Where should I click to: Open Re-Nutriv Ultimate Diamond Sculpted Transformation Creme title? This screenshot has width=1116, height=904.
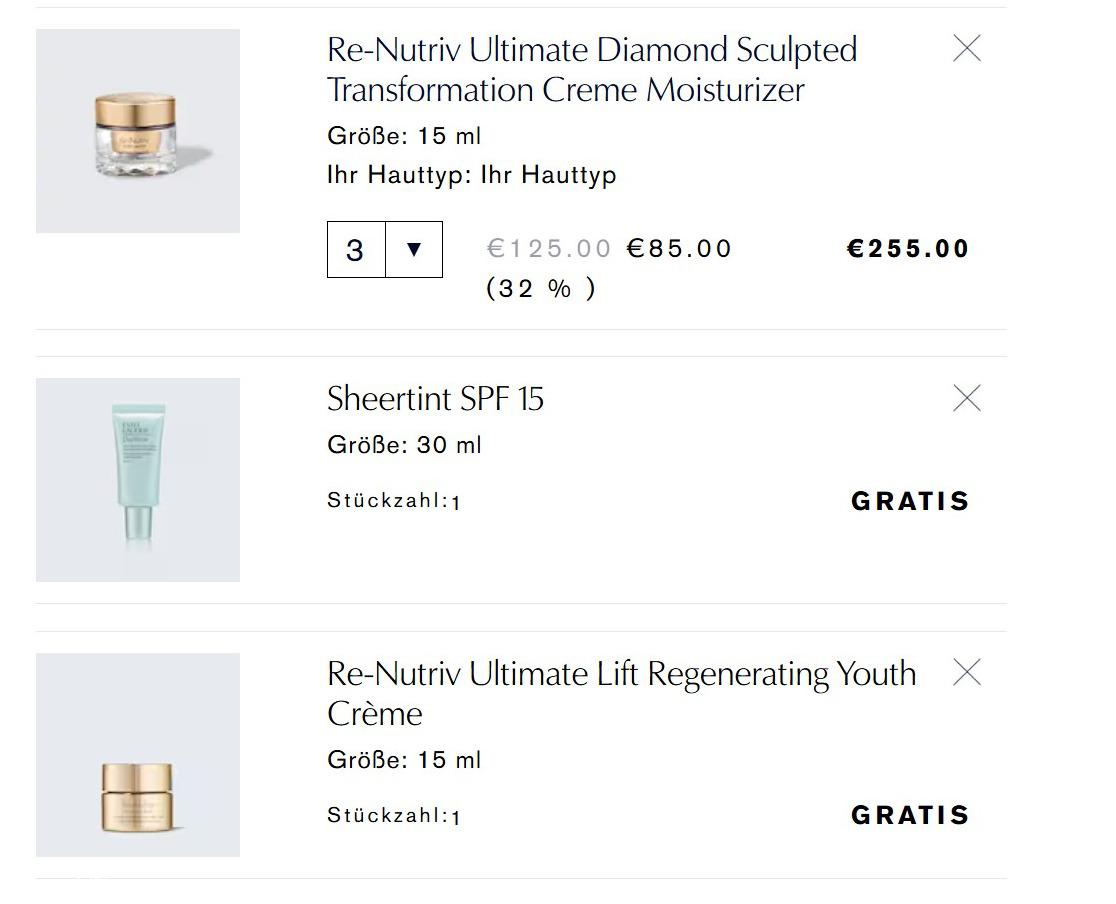591,69
